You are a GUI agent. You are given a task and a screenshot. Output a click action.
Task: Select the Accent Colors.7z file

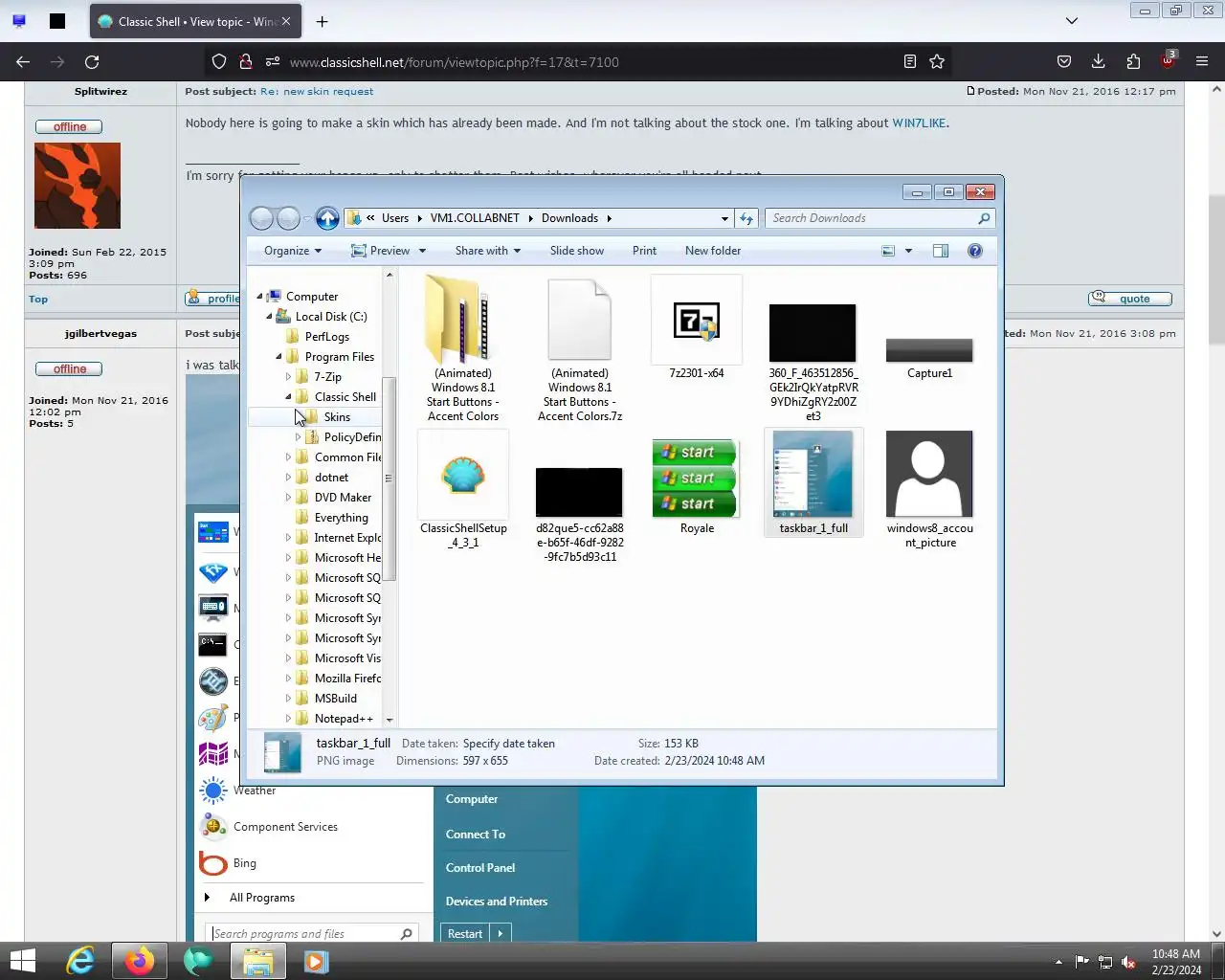point(580,349)
